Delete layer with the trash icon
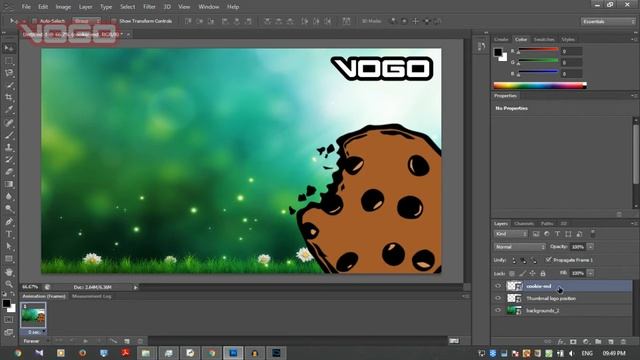This screenshot has height=360, width=640. (623, 341)
